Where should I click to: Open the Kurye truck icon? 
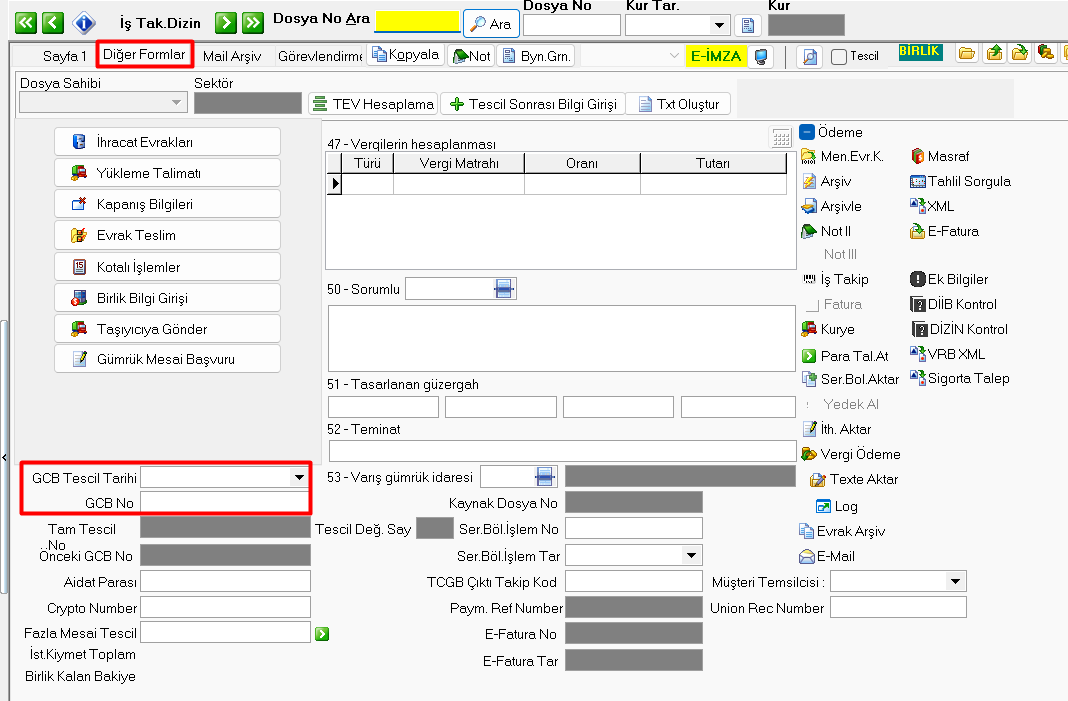point(809,329)
